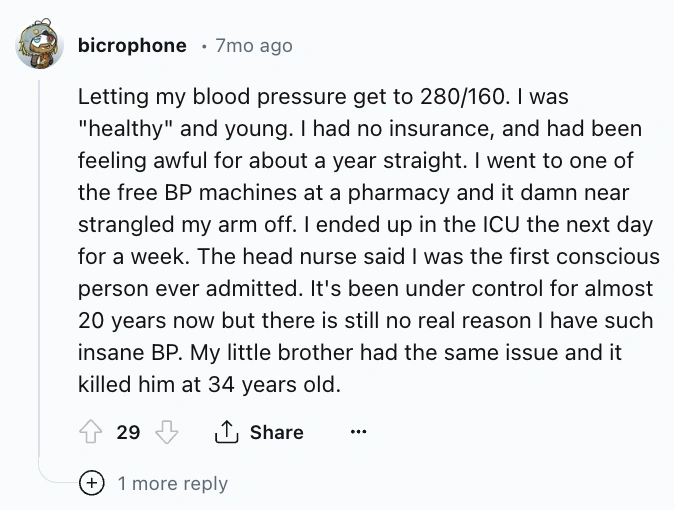Viewport: 674px width, 510px height.
Task: Open the bicrophone username profile link
Action: [x=131, y=45]
